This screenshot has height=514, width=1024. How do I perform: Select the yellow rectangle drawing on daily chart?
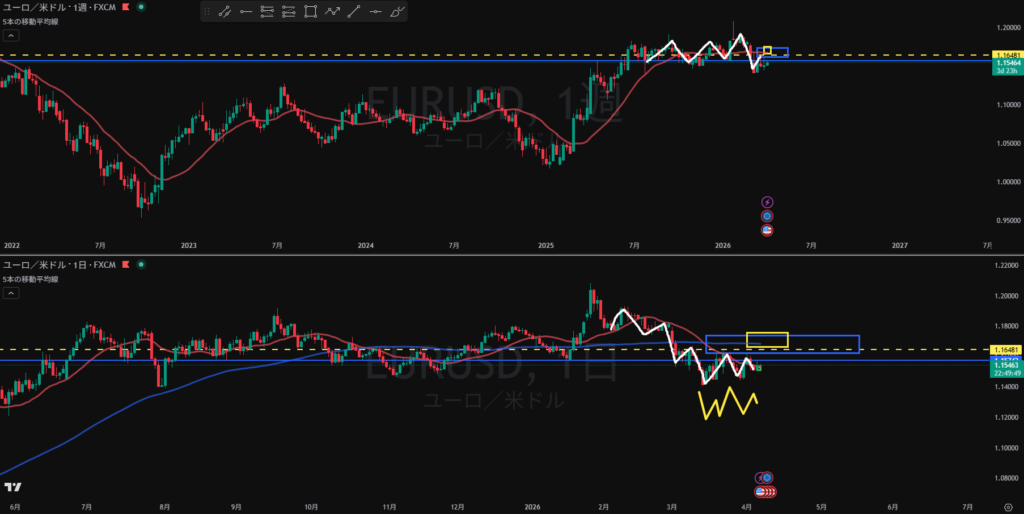coord(767,340)
